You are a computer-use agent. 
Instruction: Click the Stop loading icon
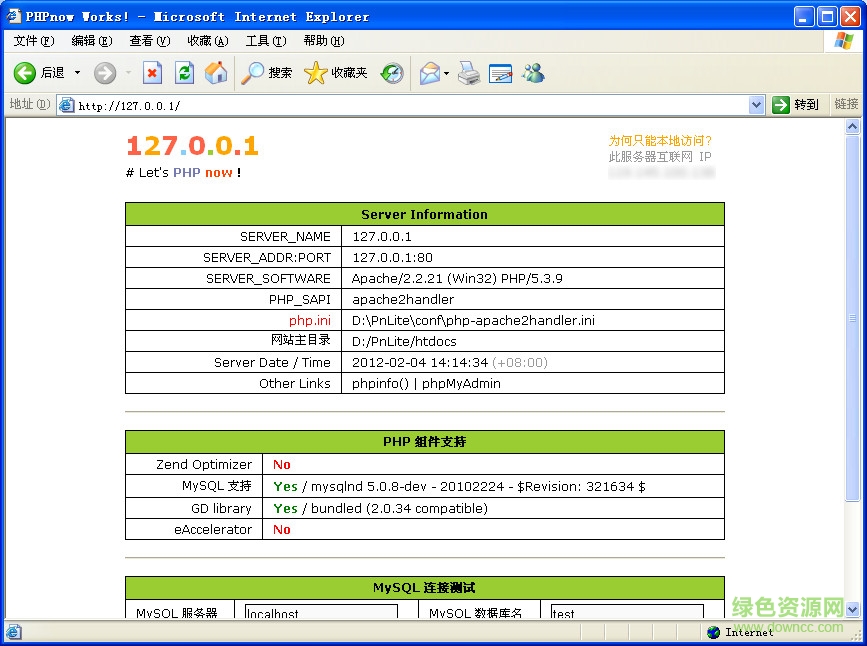click(152, 72)
